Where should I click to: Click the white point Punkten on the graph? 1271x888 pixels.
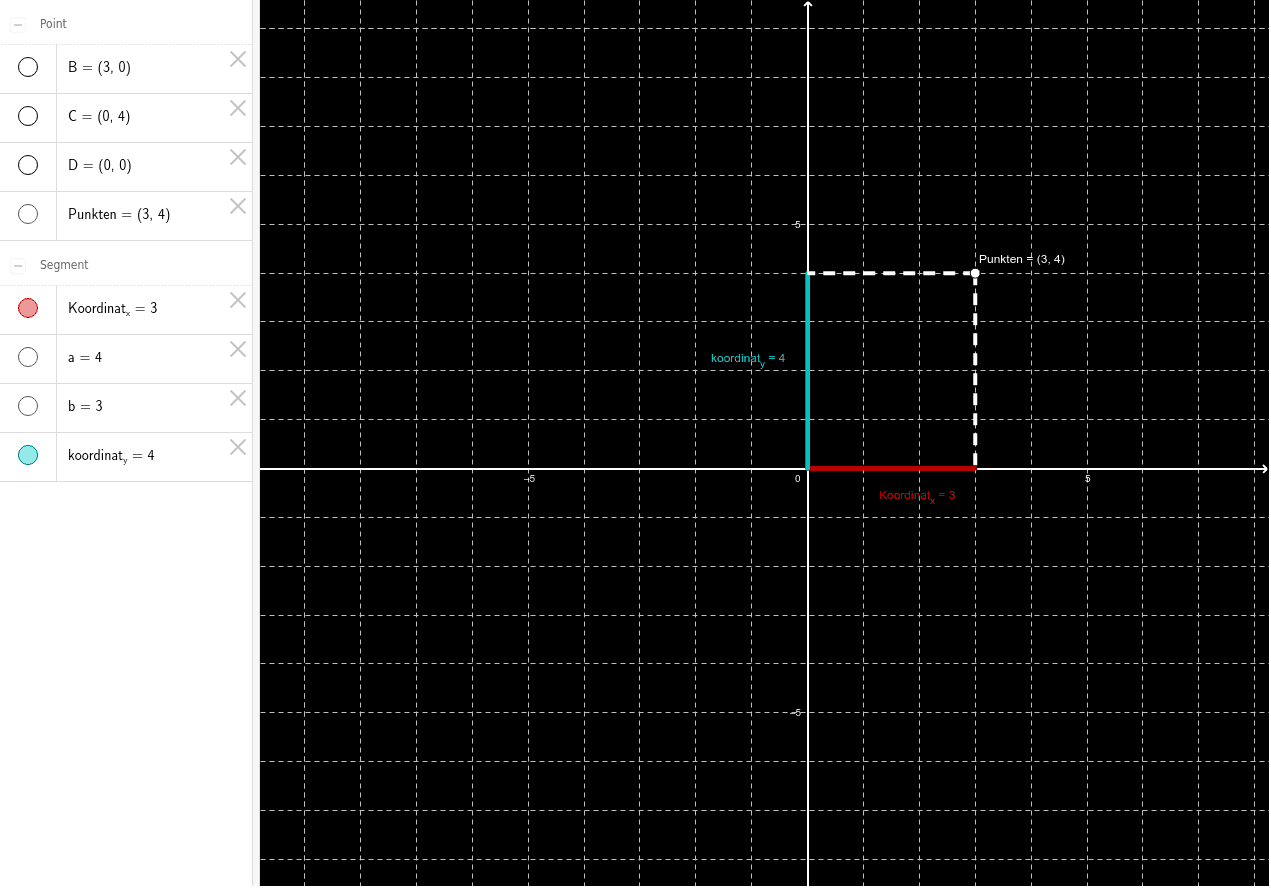[975, 273]
